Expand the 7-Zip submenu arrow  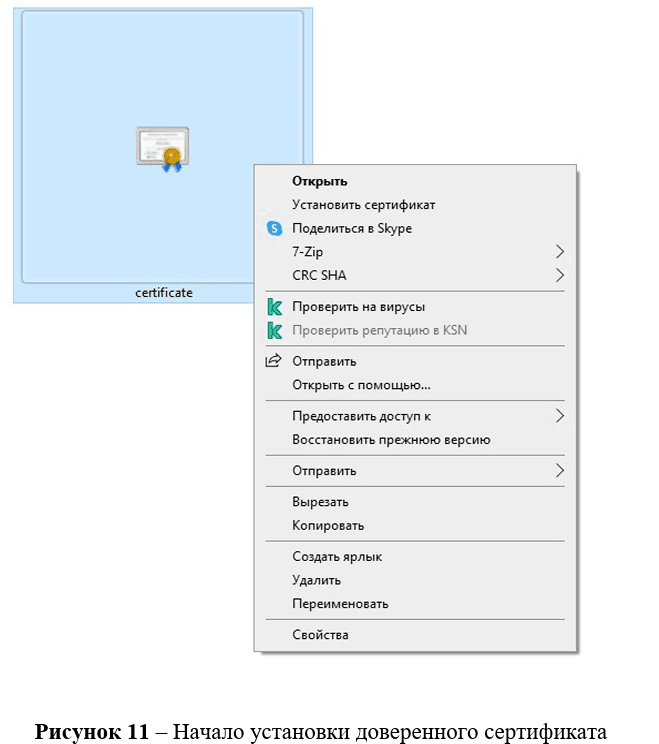coord(559,252)
